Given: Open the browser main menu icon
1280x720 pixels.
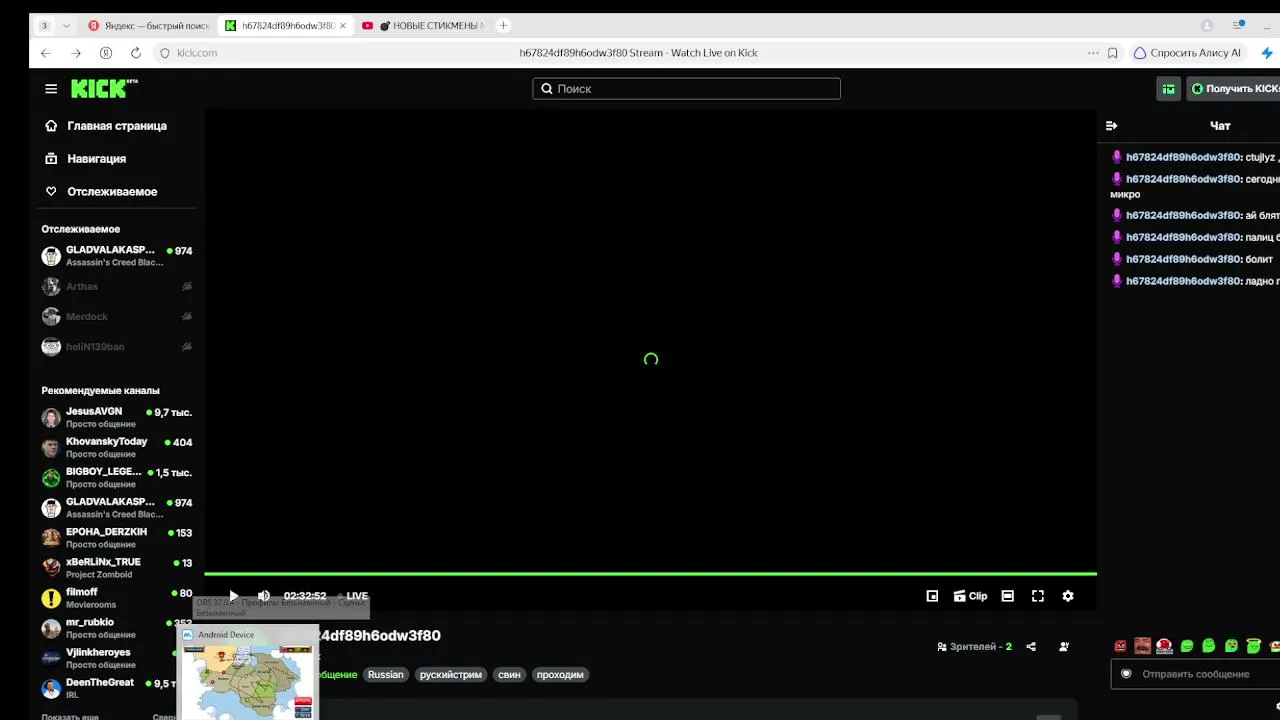Looking at the screenshot, I should 1238,25.
